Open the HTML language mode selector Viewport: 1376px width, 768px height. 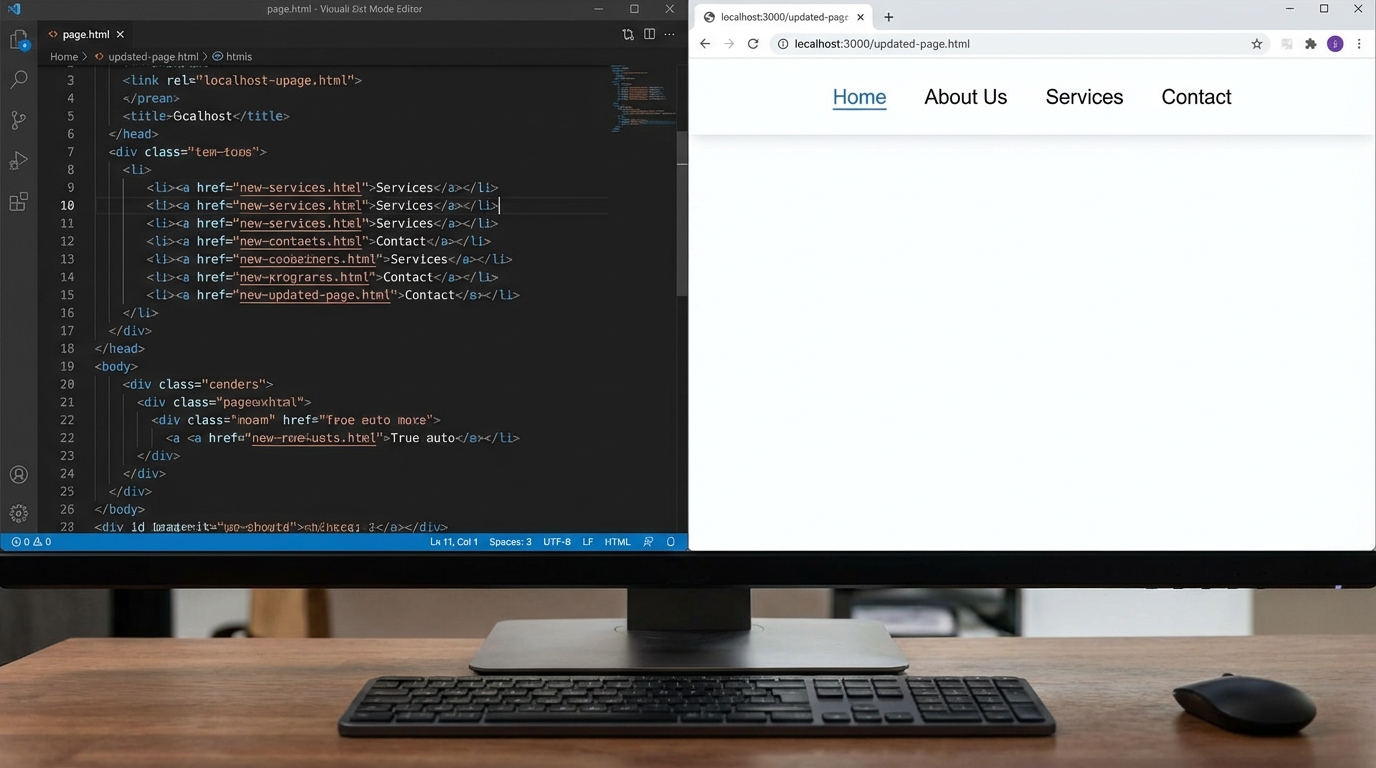point(617,541)
